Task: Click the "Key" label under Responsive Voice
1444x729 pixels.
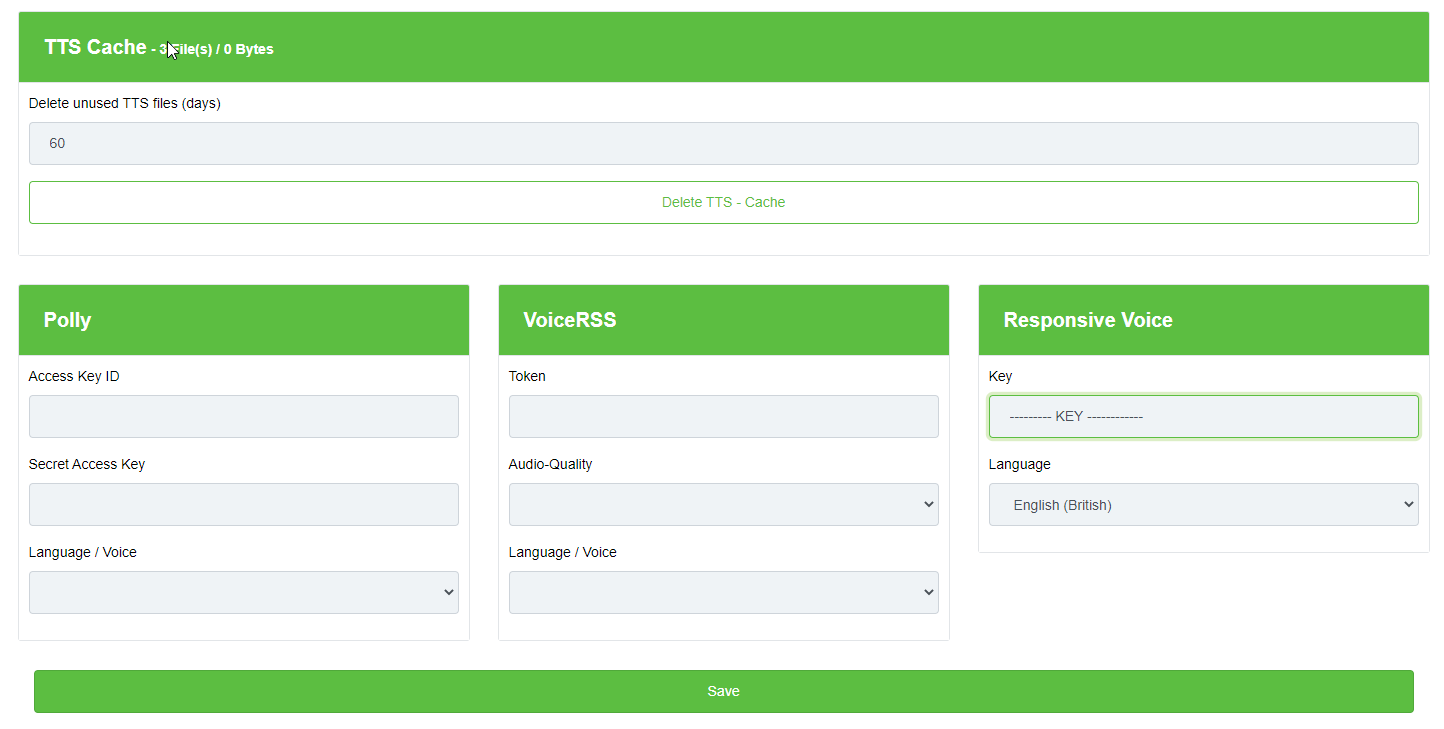Action: tap(1000, 376)
